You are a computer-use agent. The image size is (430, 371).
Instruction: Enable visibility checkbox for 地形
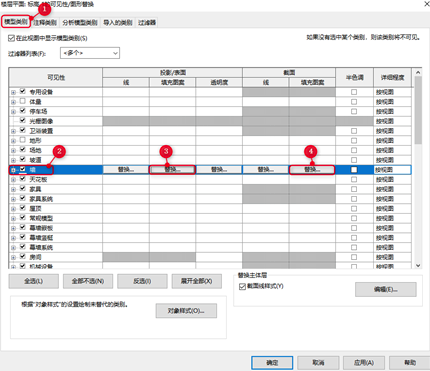click(x=23, y=140)
